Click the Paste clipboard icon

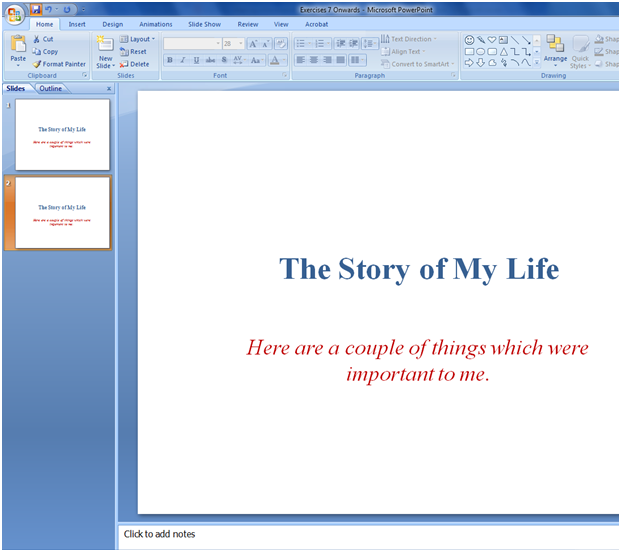[x=18, y=44]
